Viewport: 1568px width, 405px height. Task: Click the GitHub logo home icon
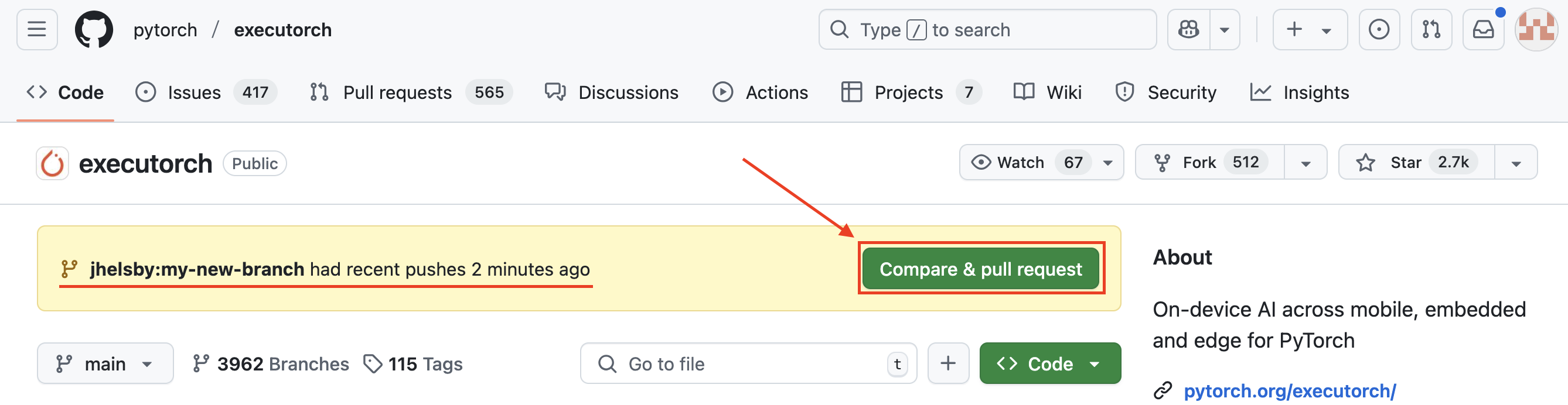(x=94, y=29)
